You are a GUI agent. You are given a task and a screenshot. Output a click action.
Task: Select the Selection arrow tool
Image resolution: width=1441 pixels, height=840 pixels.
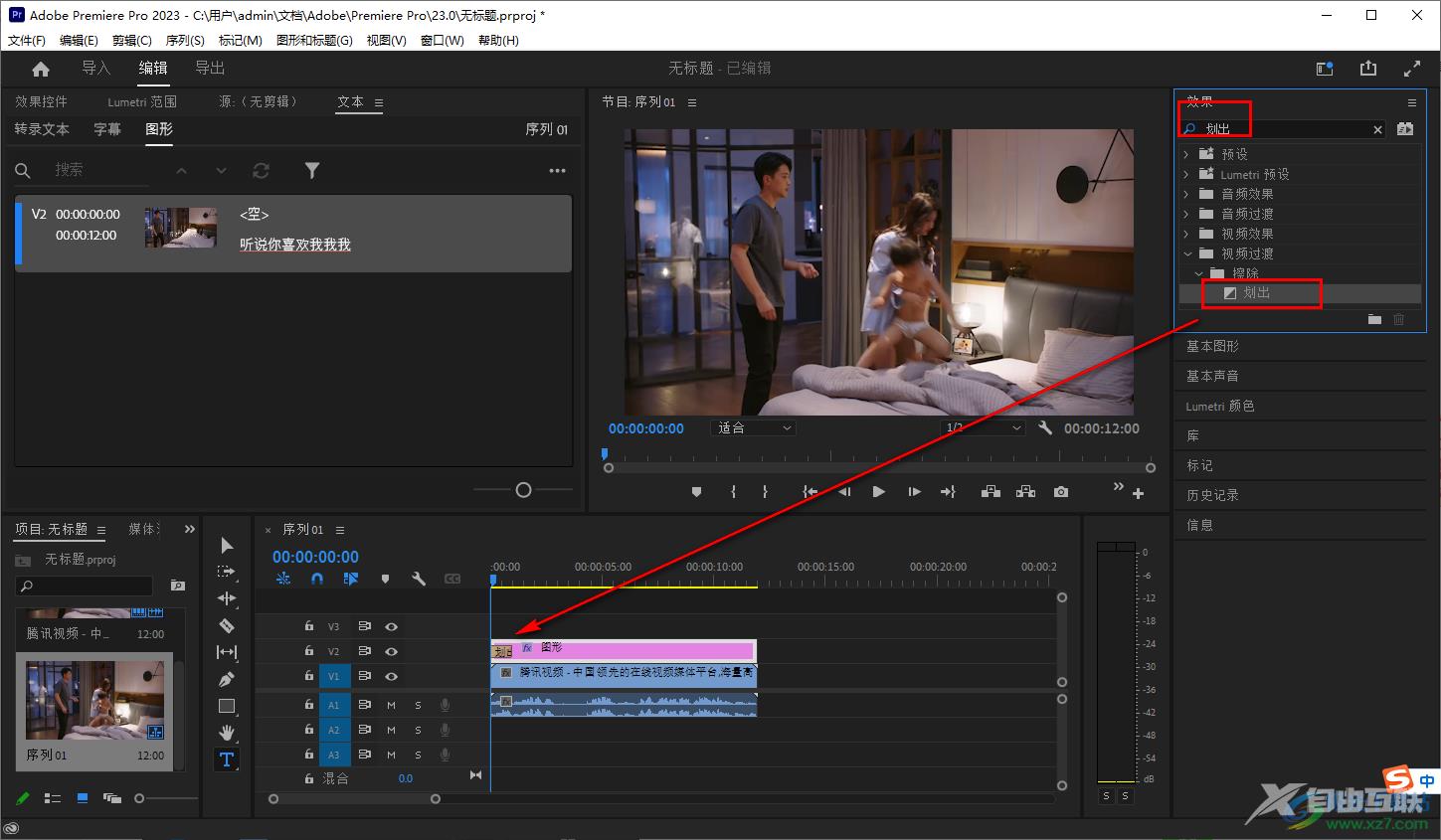(227, 545)
